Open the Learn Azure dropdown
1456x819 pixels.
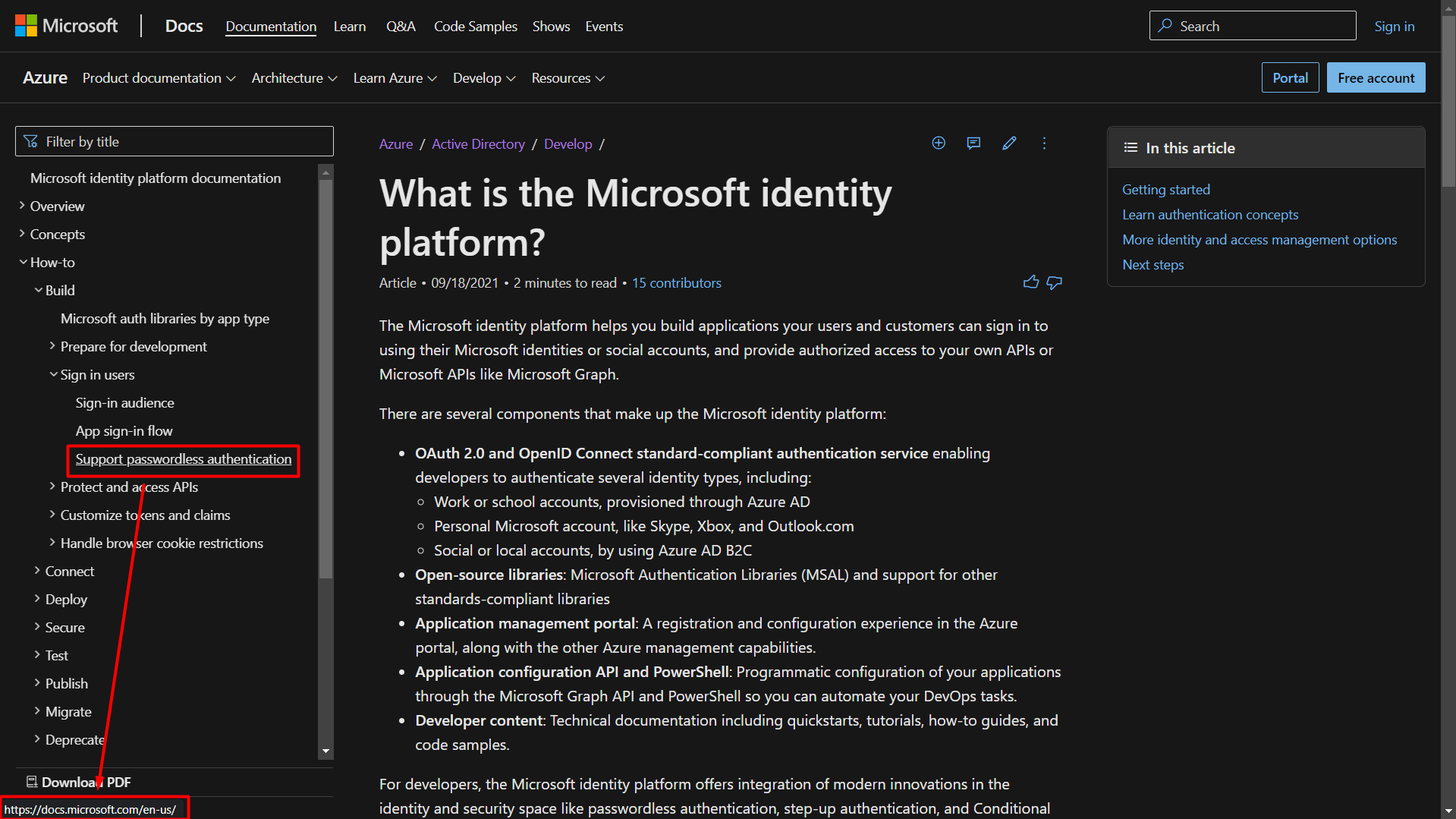click(x=395, y=78)
